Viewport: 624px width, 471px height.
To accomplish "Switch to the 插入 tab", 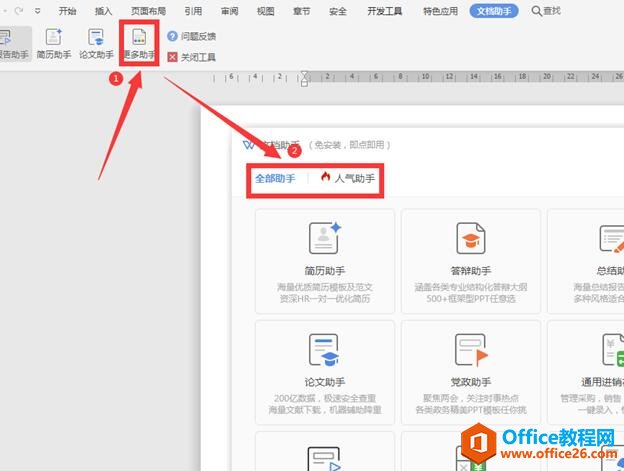I will (x=103, y=11).
